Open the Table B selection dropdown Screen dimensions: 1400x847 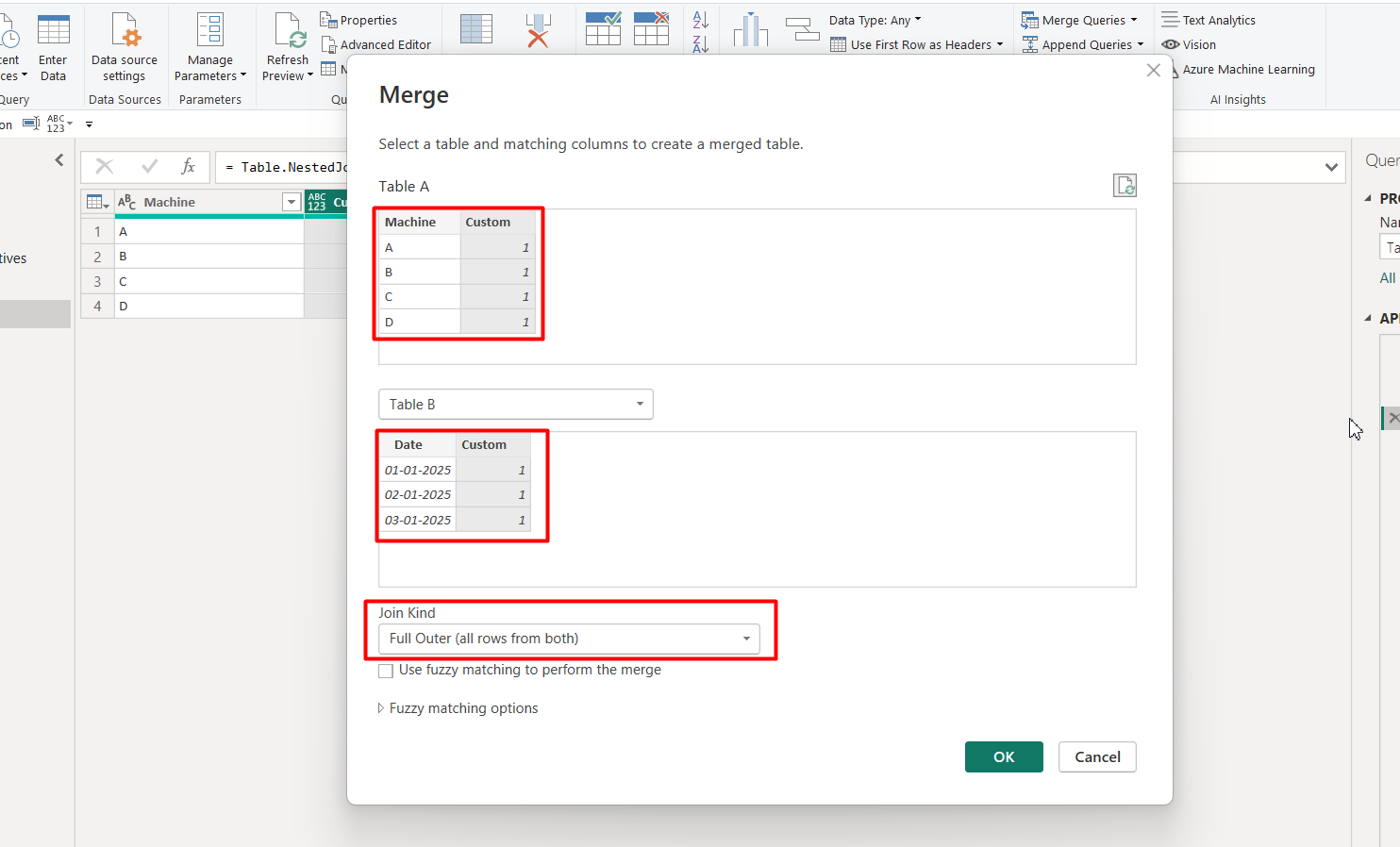[516, 405]
